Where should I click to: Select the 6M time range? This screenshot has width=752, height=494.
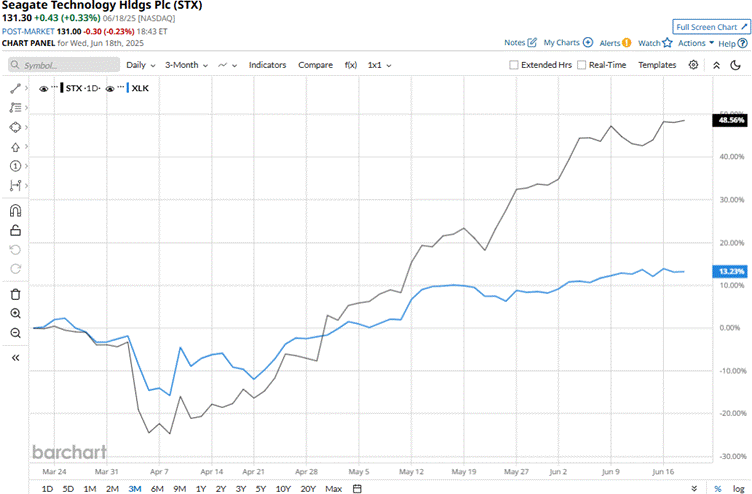[157, 489]
